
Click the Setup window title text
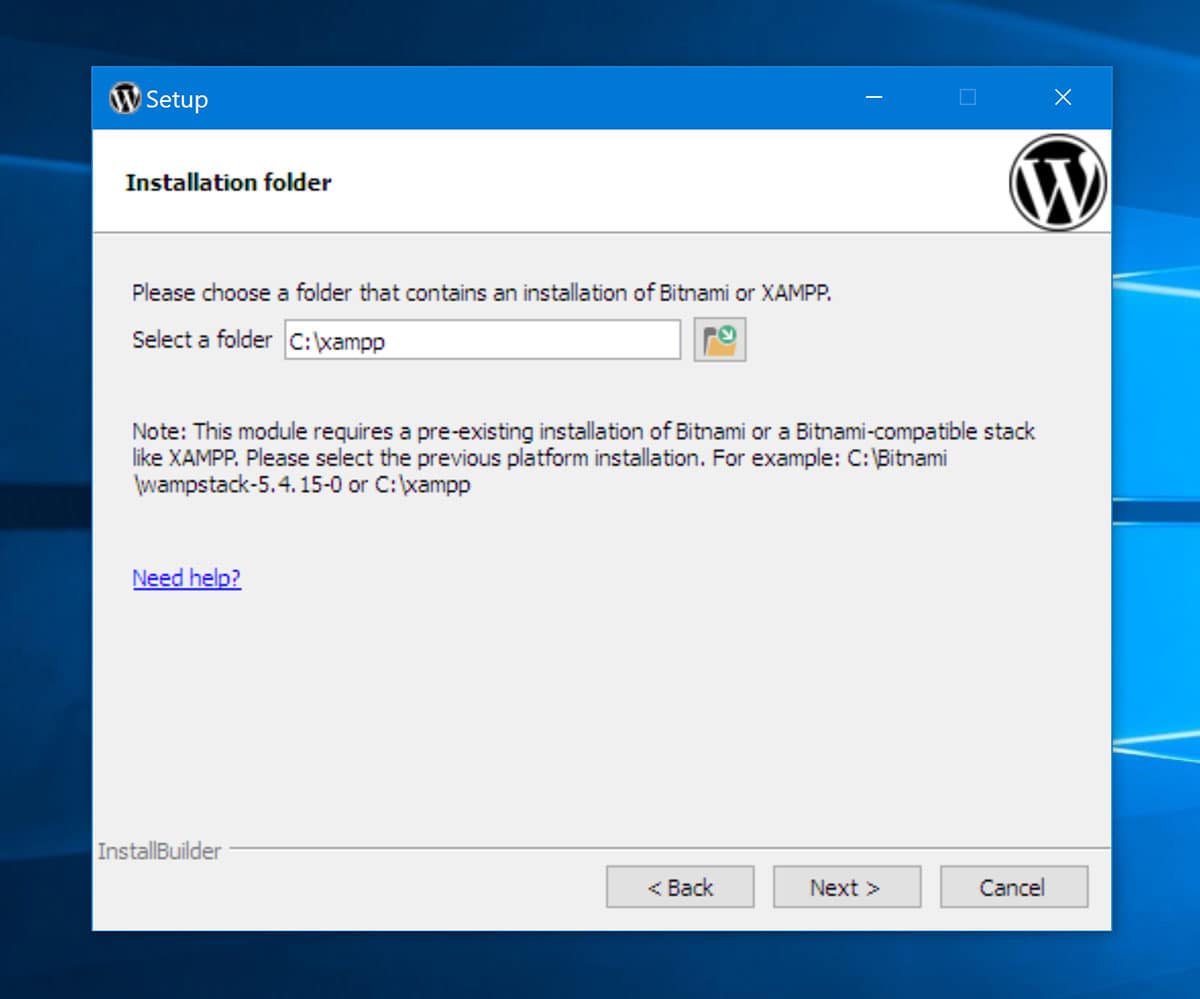point(177,99)
